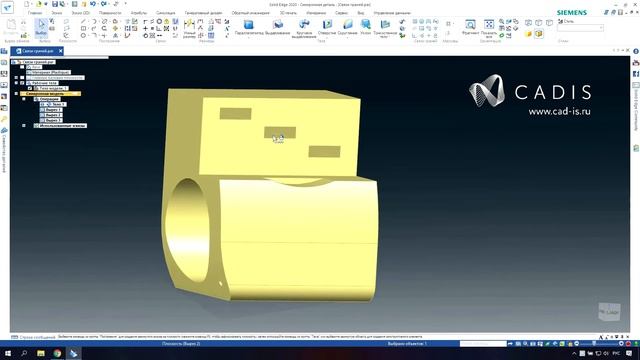Screen dimensions: 640x360
Task: Expand the Использованные эскизы node
Action: 24,126
